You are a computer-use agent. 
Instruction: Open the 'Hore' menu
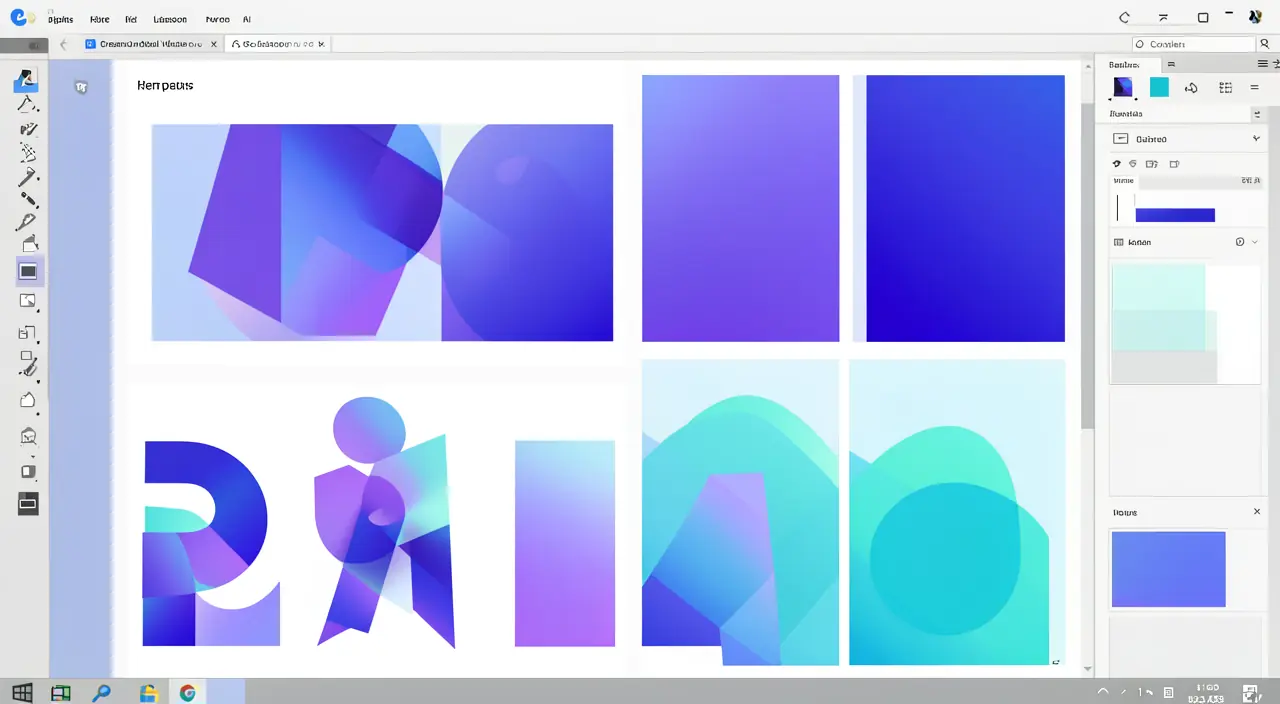(x=99, y=19)
